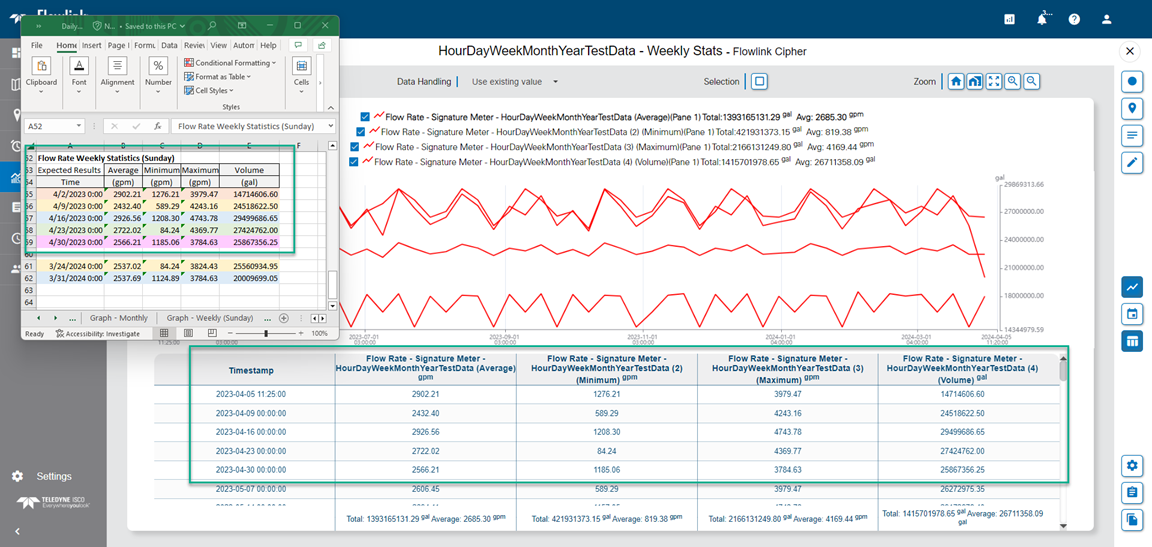Viewport: 1152px width, 547px height.
Task: Switch to table view icon in right sidebar
Action: pos(1132,341)
